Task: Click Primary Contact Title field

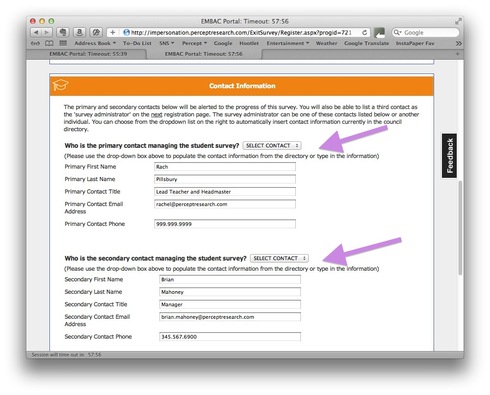Action: 225,192
